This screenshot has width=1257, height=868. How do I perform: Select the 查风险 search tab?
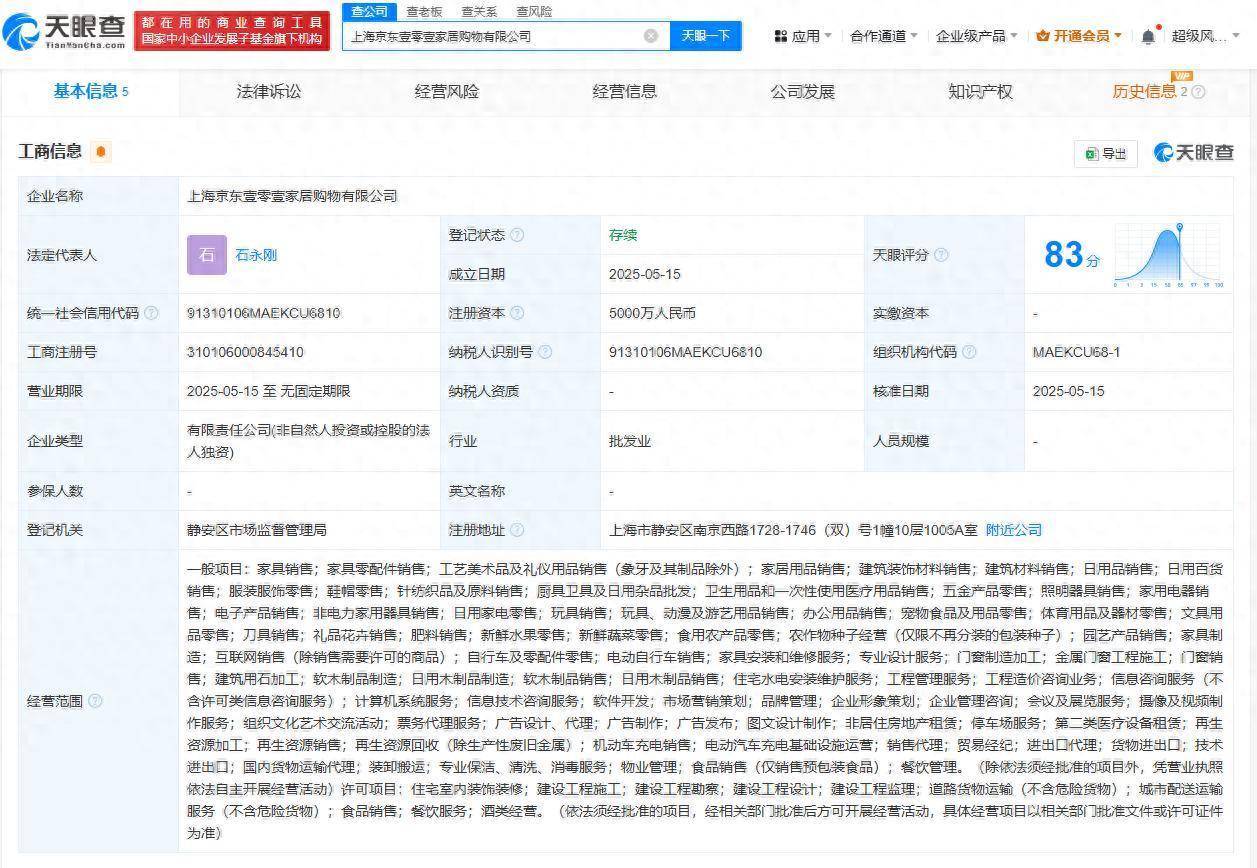[x=534, y=12]
